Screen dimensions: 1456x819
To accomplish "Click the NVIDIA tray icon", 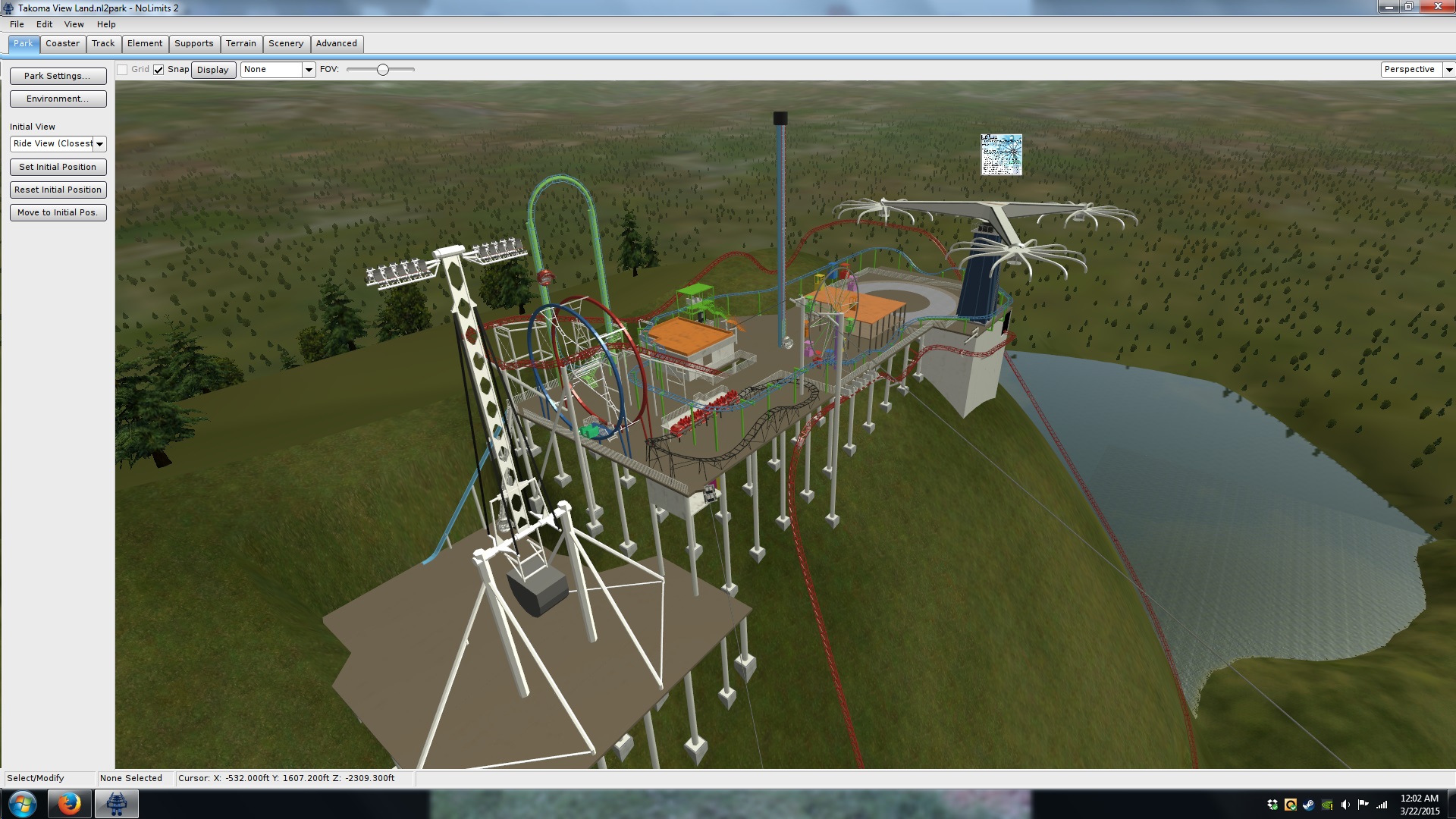I will click(x=1327, y=805).
